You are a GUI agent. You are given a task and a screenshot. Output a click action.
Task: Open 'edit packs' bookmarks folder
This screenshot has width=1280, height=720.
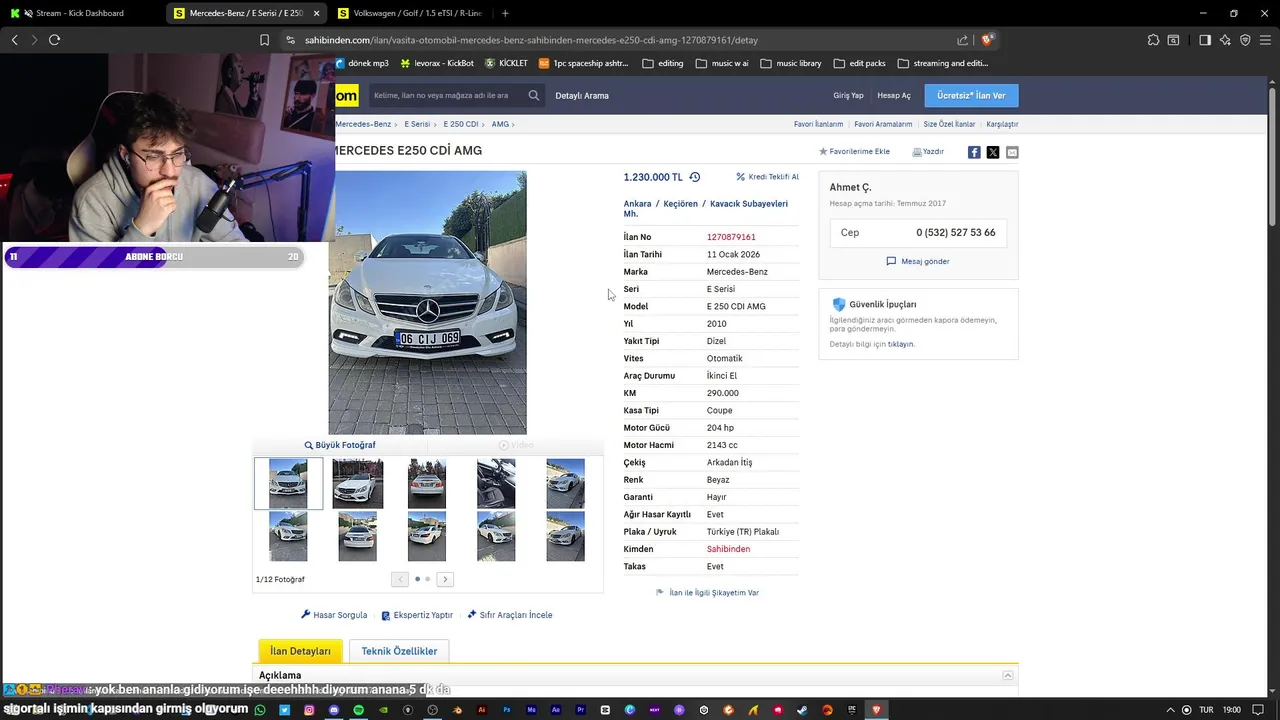pos(860,63)
